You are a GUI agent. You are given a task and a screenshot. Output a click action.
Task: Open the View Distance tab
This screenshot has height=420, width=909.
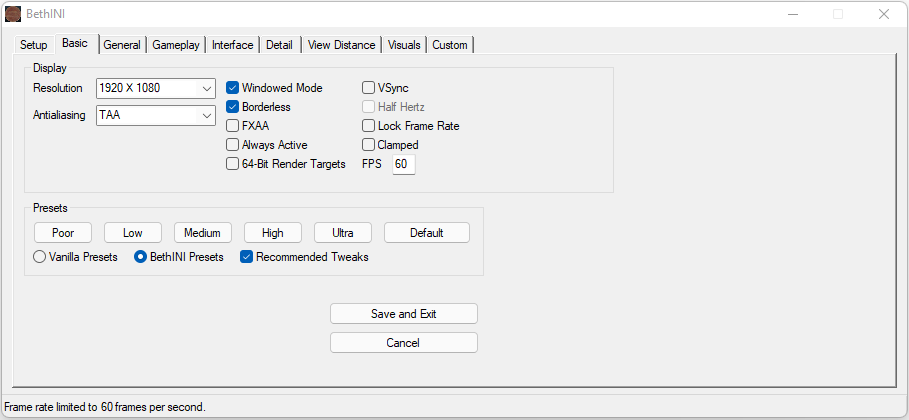(341, 45)
